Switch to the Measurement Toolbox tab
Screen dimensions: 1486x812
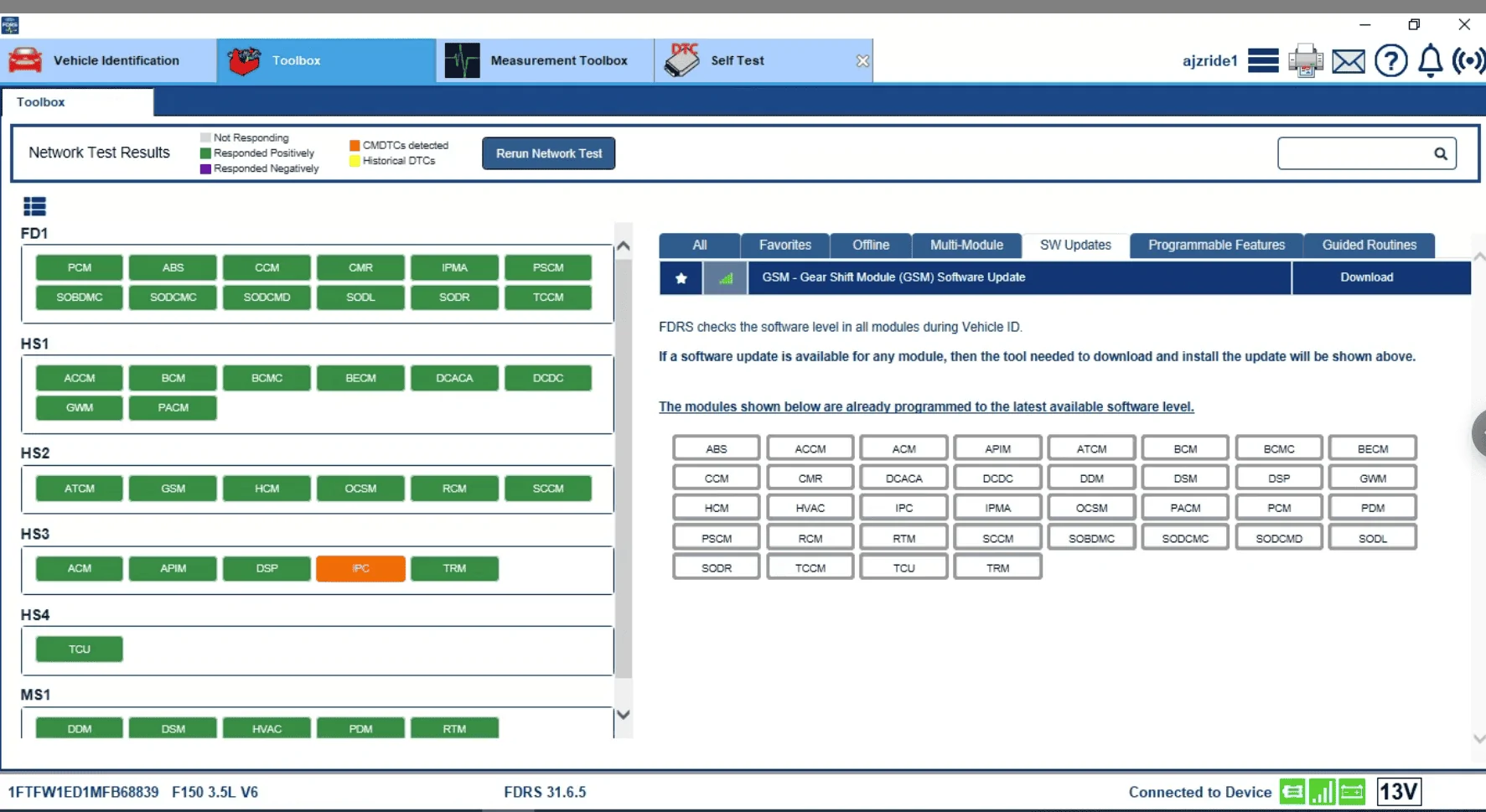pyautogui.click(x=545, y=60)
